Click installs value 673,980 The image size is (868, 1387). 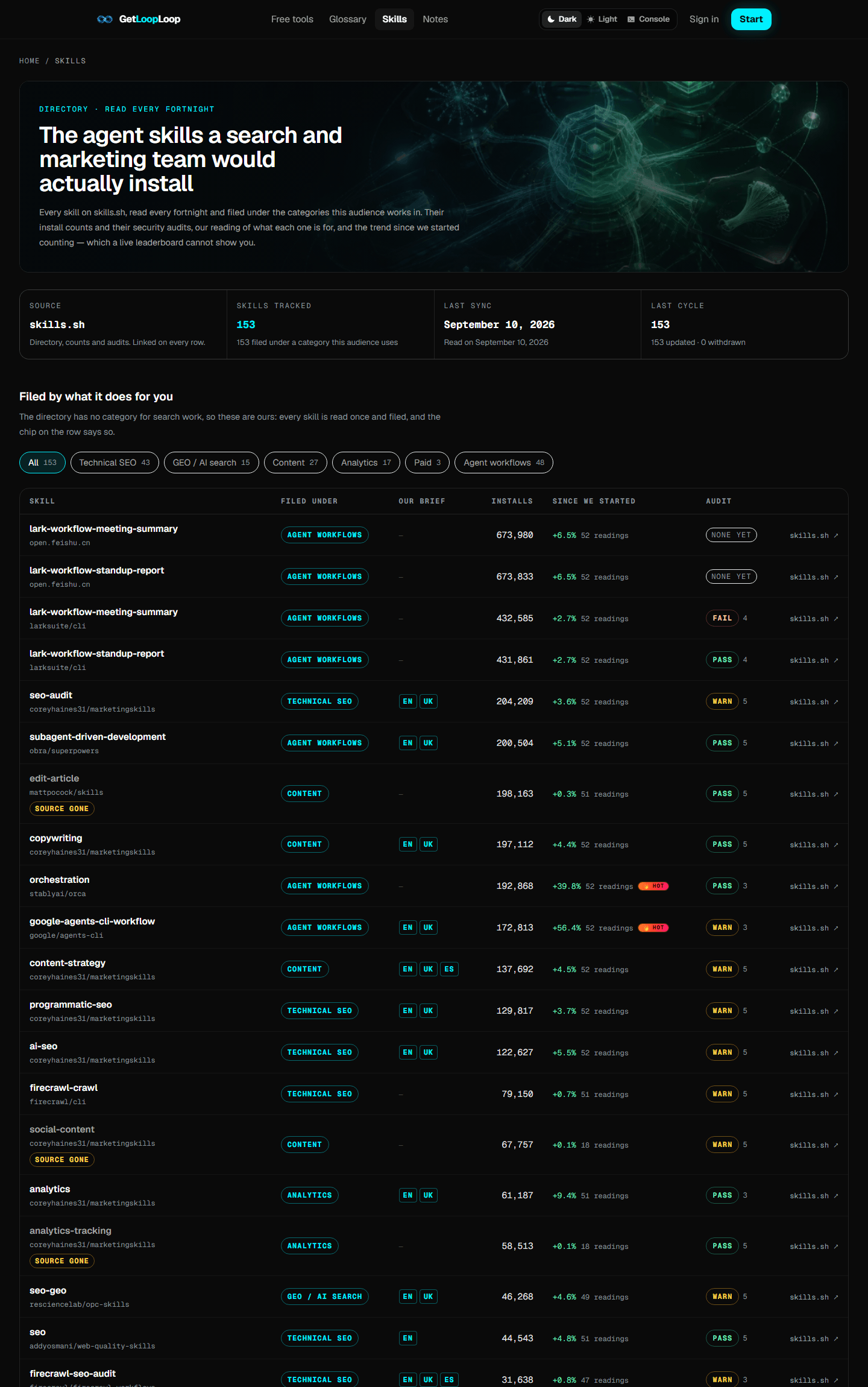tap(514, 535)
